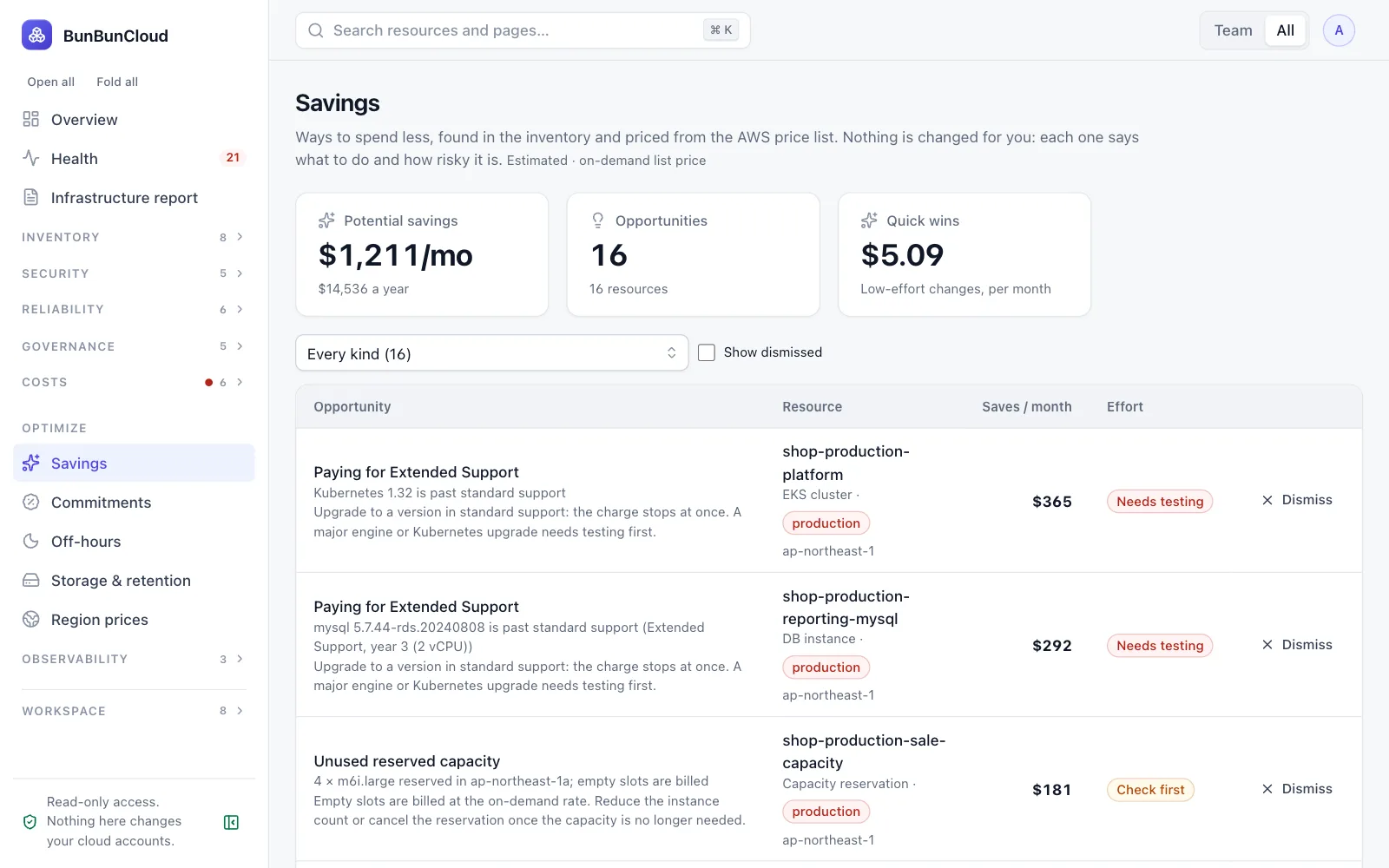Click the Commitments sidebar icon
The image size is (1389, 868).
click(31, 502)
